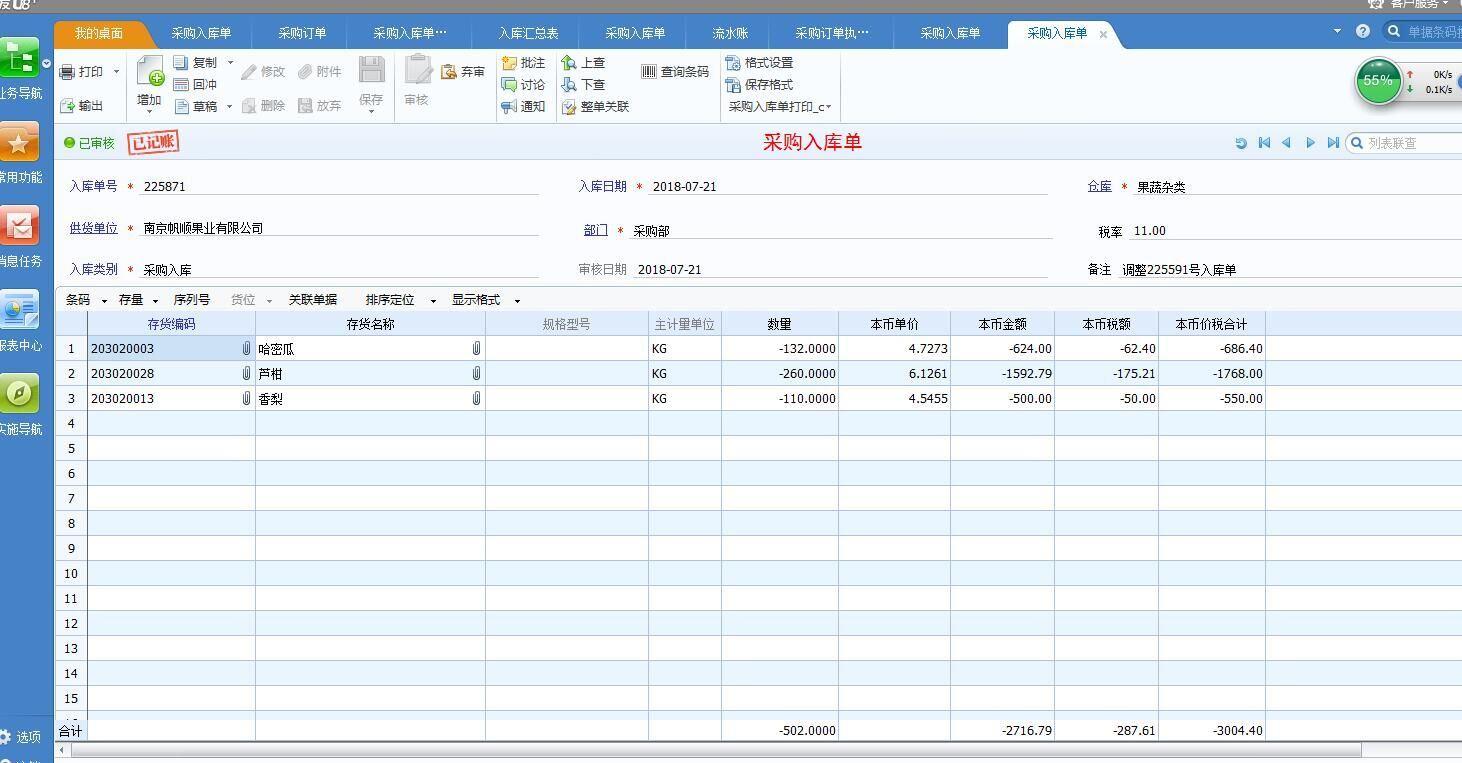Go to the previous record arrow
This screenshot has width=1462, height=763.
[1287, 143]
